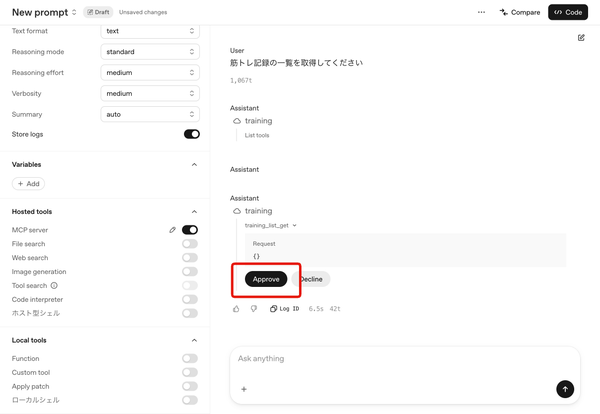
Task: Enable the File search toggle
Action: click(x=190, y=244)
